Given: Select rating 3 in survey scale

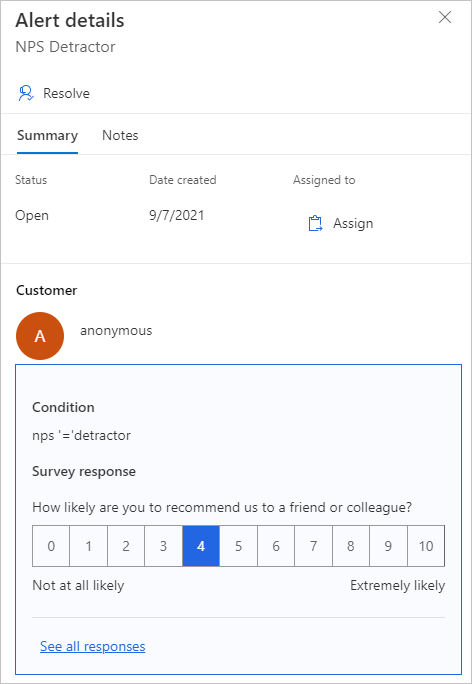Looking at the screenshot, I should point(164,546).
